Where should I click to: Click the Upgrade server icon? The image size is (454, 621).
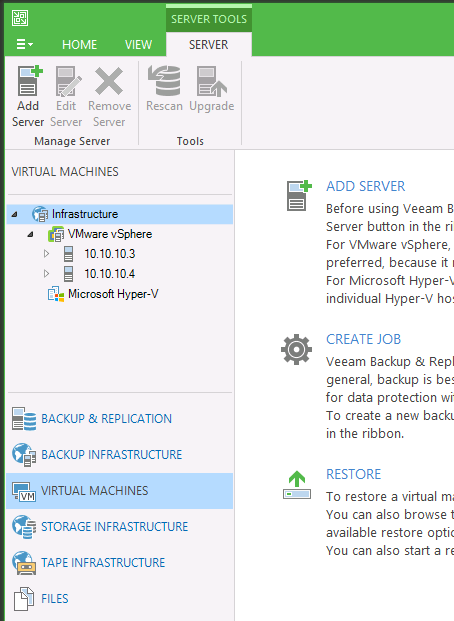coord(212,81)
